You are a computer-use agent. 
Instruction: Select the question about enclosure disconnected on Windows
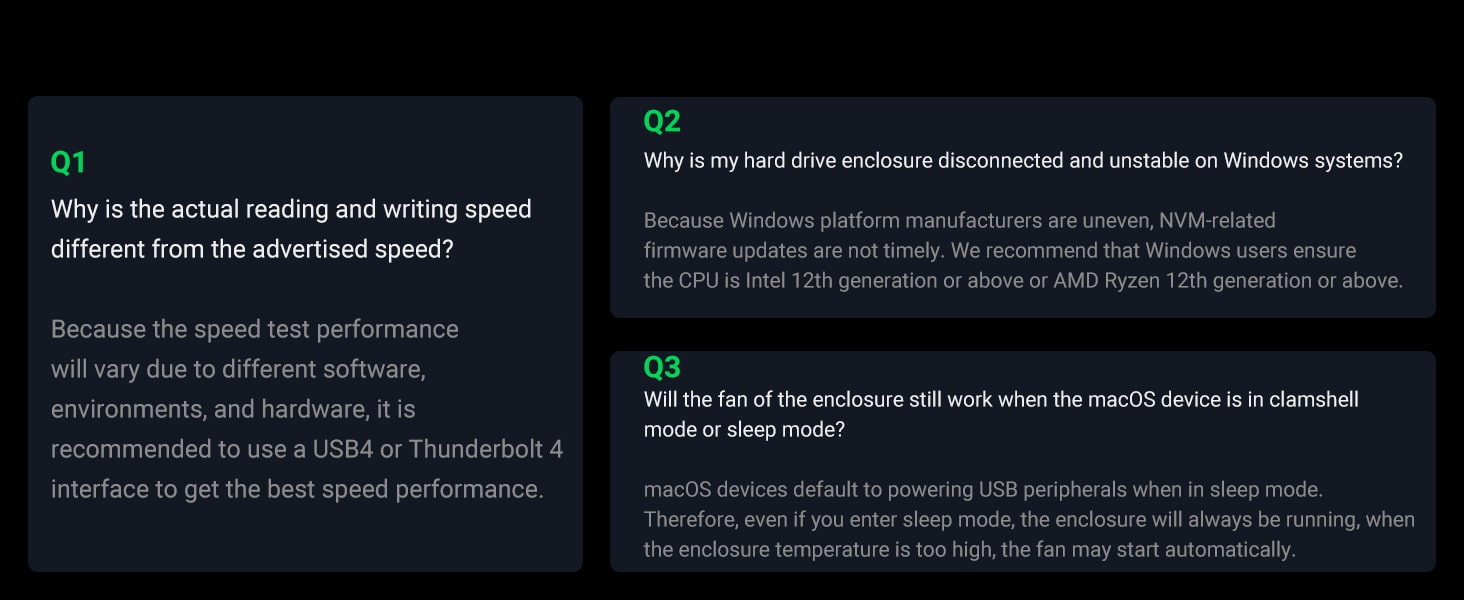point(1024,161)
